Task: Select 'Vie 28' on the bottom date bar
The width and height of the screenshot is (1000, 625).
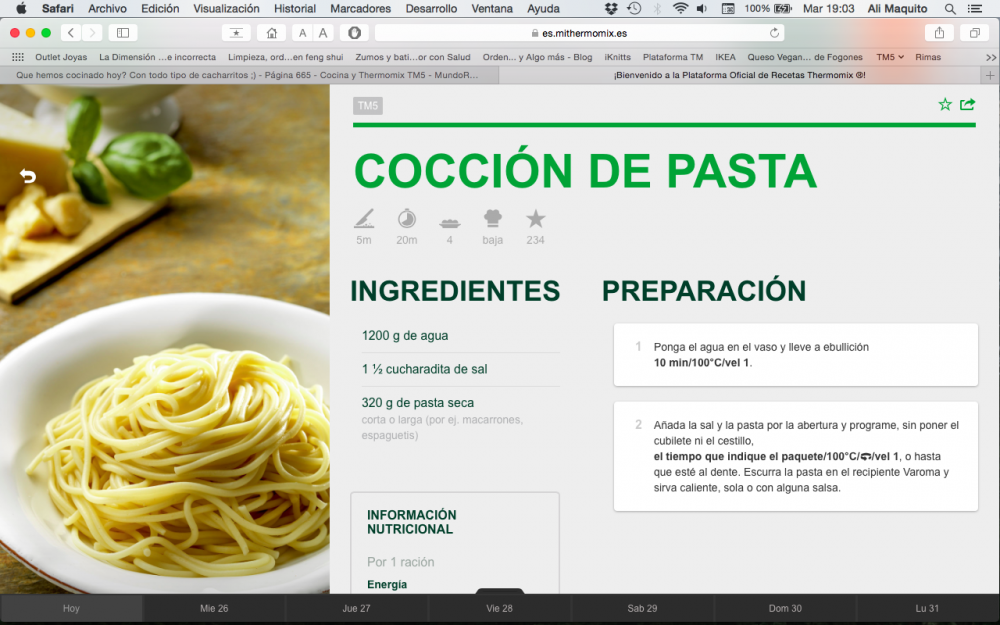Action: pos(500,608)
